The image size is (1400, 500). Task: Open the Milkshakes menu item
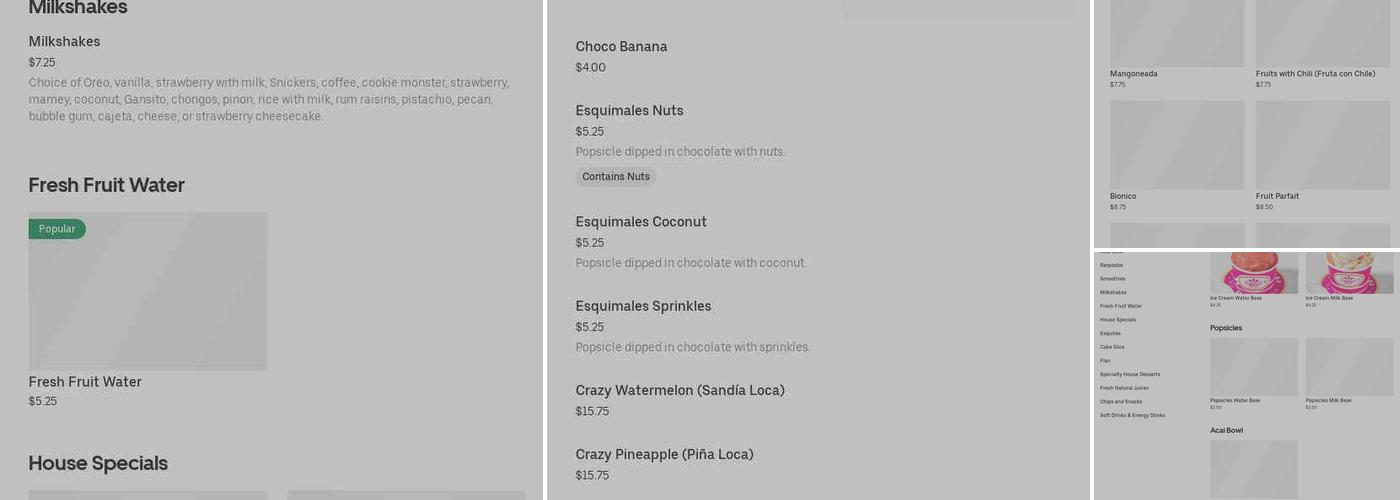point(64,42)
